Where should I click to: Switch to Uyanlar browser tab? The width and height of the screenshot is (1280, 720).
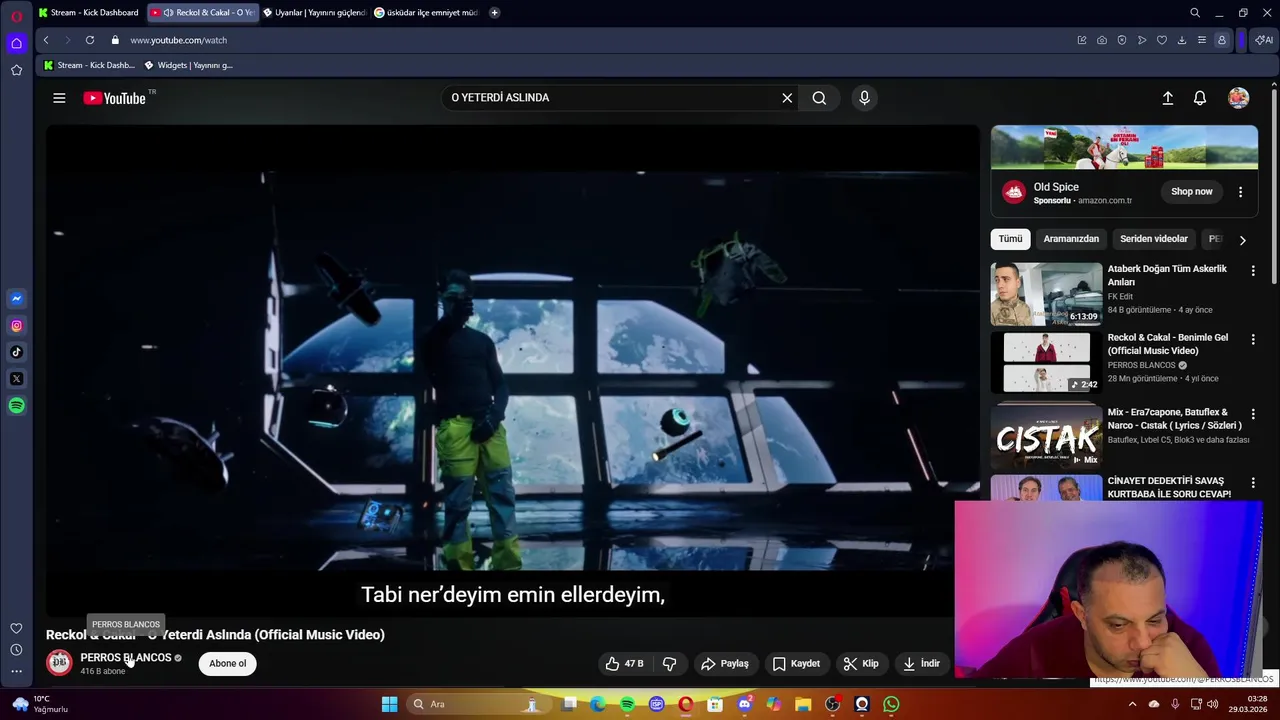314,12
